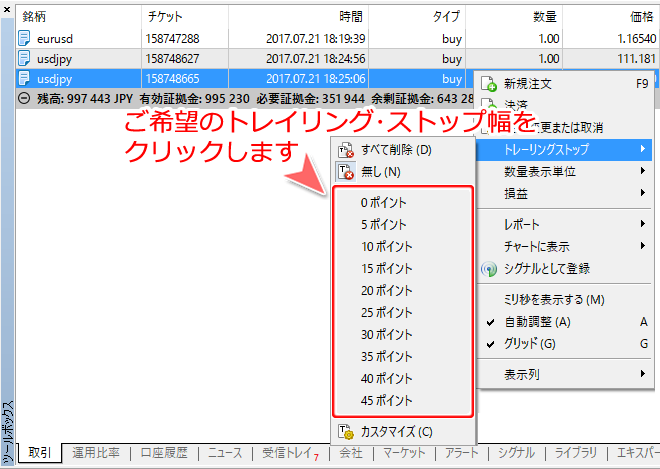
Task: Expand the トレーリングストップ submenu arrow
Action: [x=643, y=149]
